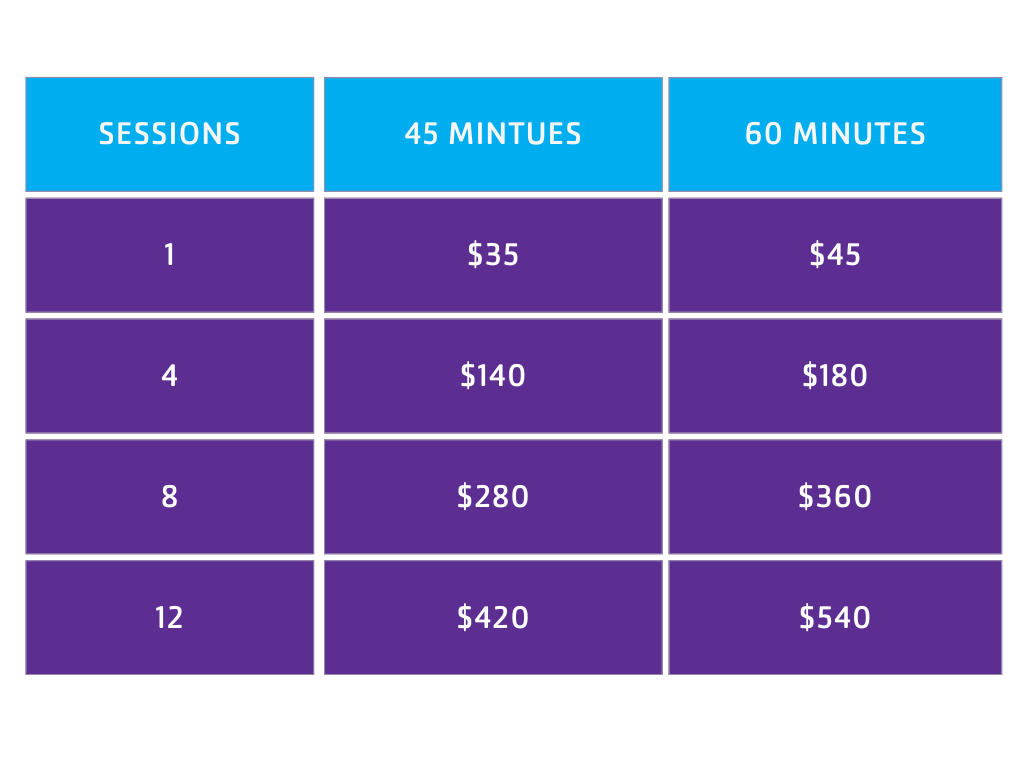
Task: Click the blank white area below the table
Action: tap(512, 722)
